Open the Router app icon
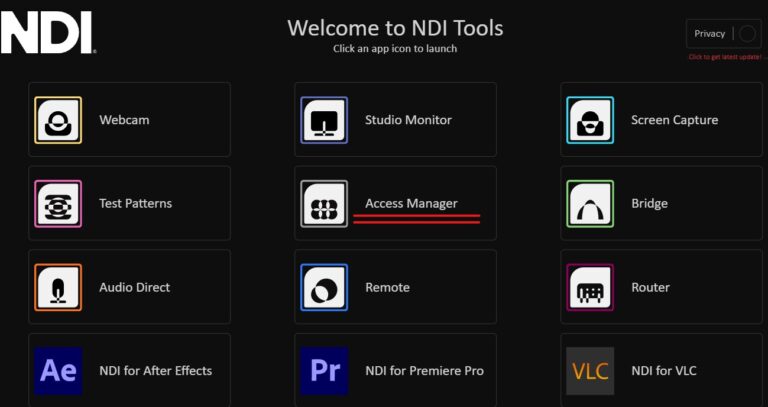 tap(590, 287)
